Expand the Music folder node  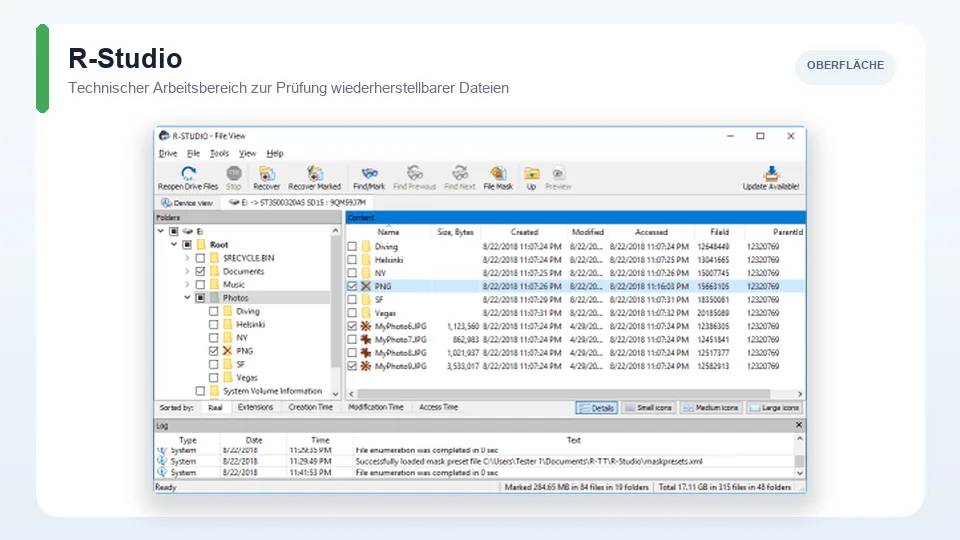(187, 284)
